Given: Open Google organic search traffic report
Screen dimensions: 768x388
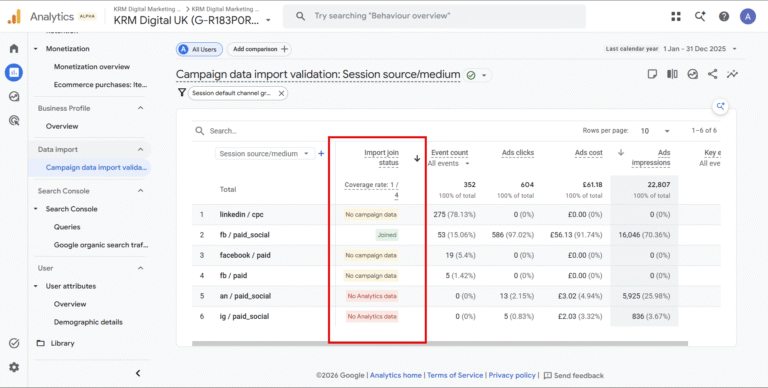Looking at the screenshot, I should click(x=101, y=245).
